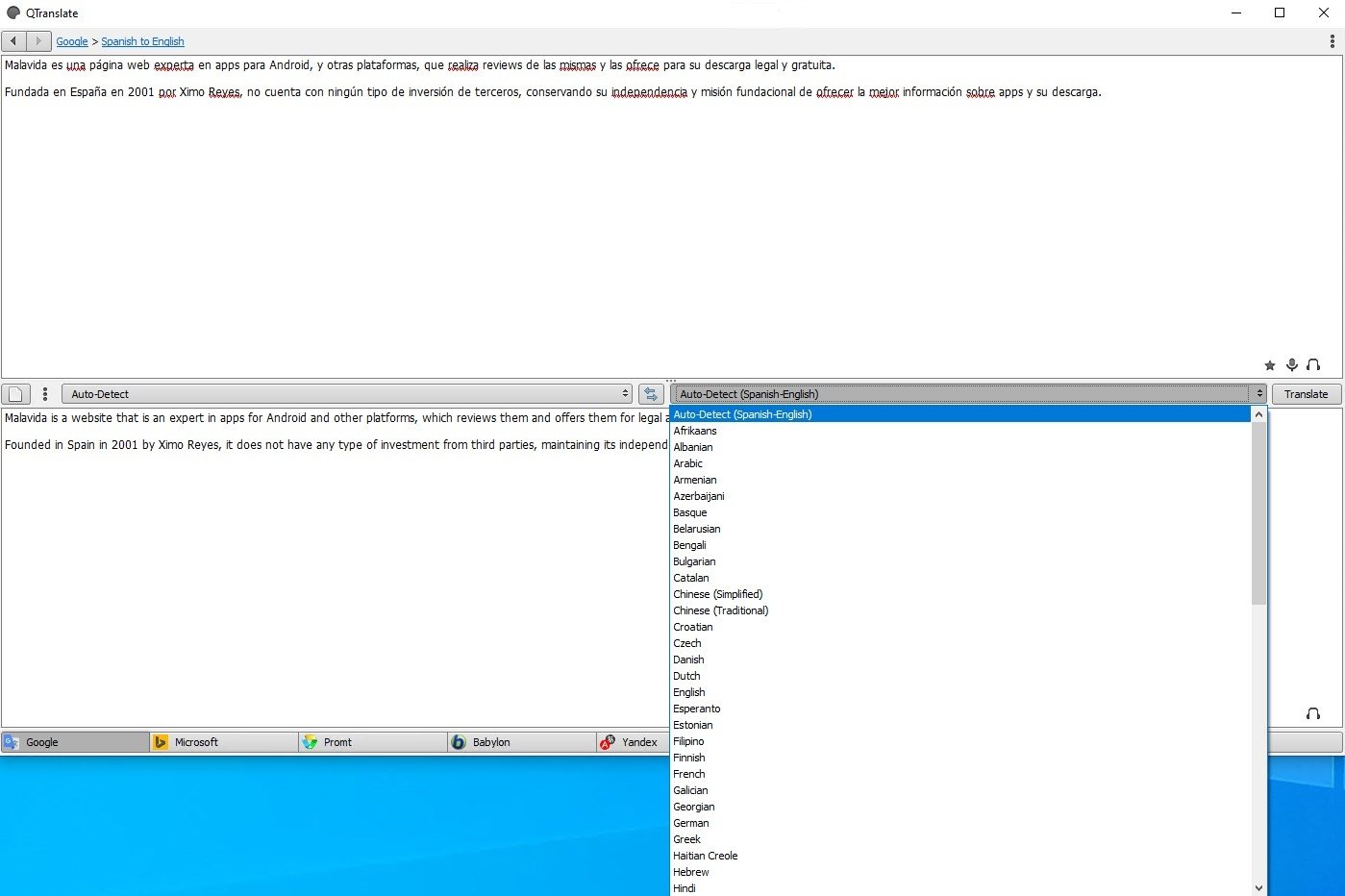Screen dimensions: 1345x896
Task: Select Bengali from the language list
Action: (960, 545)
